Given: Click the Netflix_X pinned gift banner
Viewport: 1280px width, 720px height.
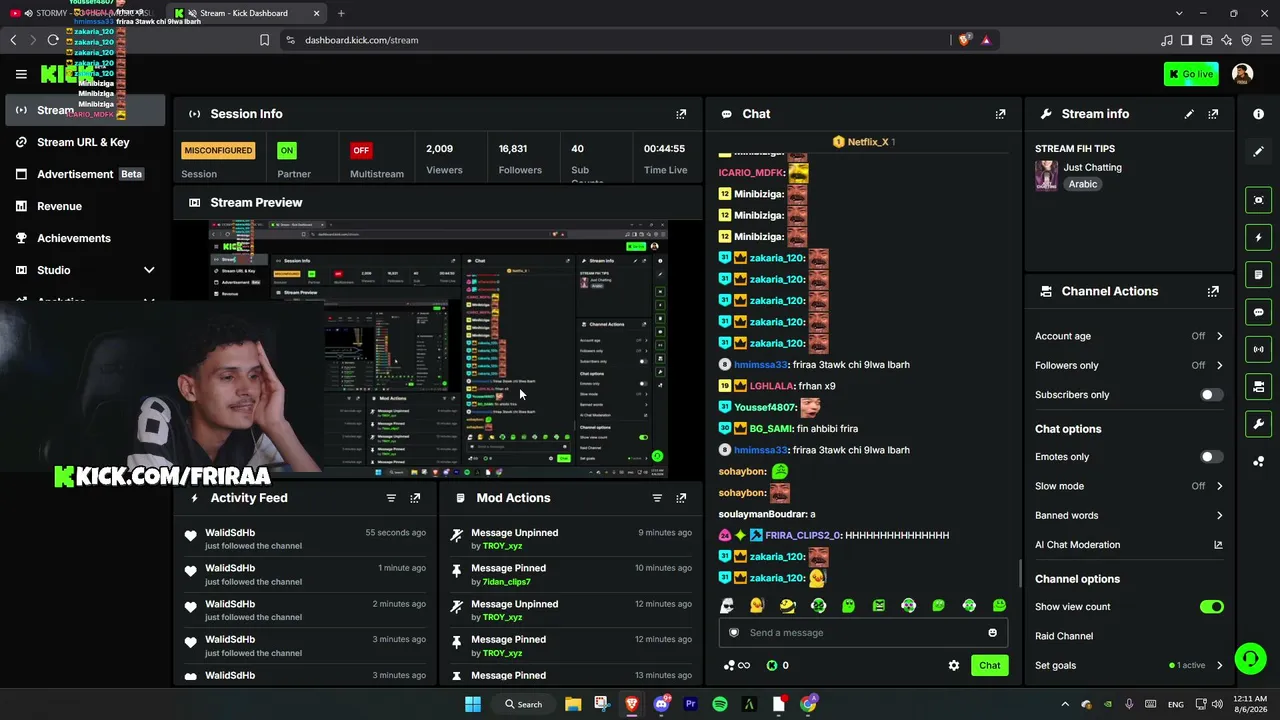Looking at the screenshot, I should (864, 142).
